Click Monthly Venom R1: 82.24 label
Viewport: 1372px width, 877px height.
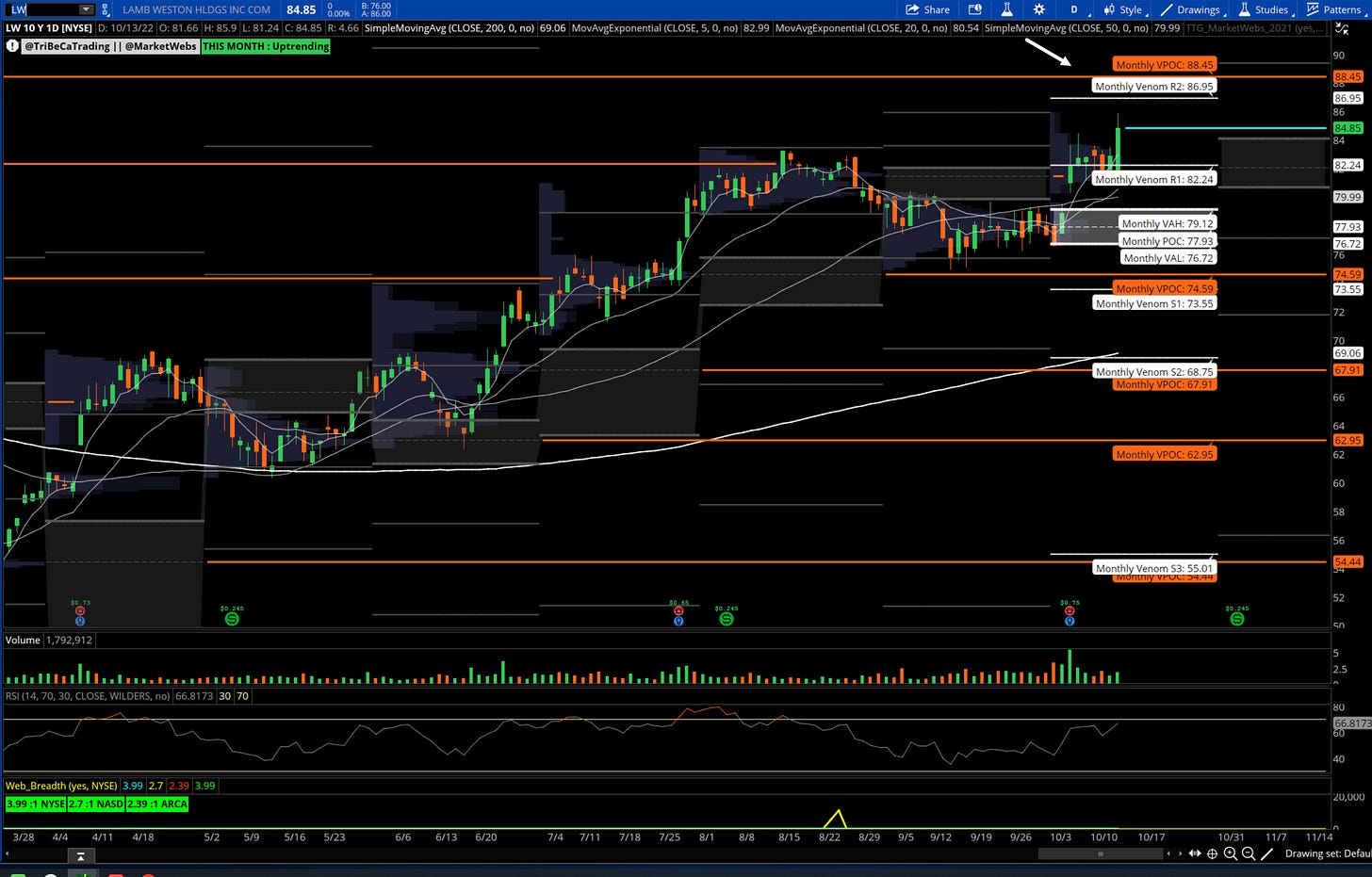pos(1154,179)
